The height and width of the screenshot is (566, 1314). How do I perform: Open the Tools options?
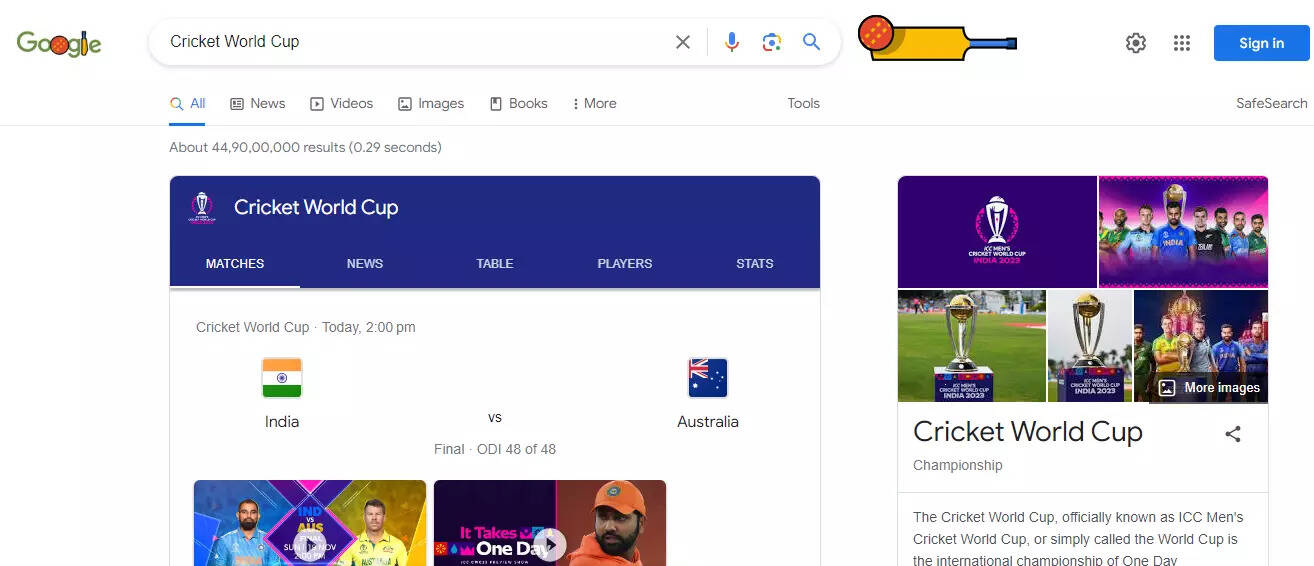tap(803, 103)
